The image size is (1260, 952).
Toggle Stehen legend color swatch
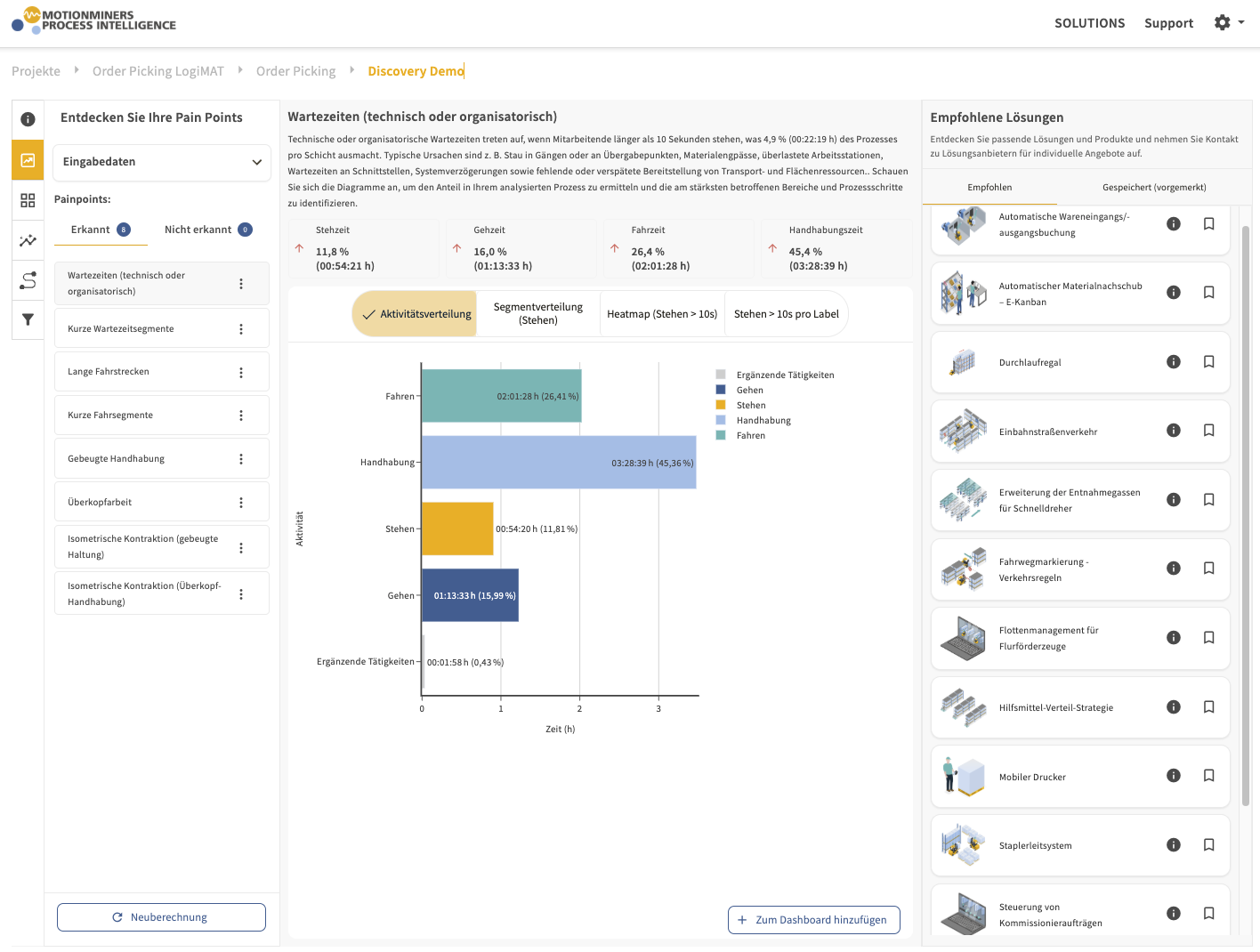click(x=721, y=405)
